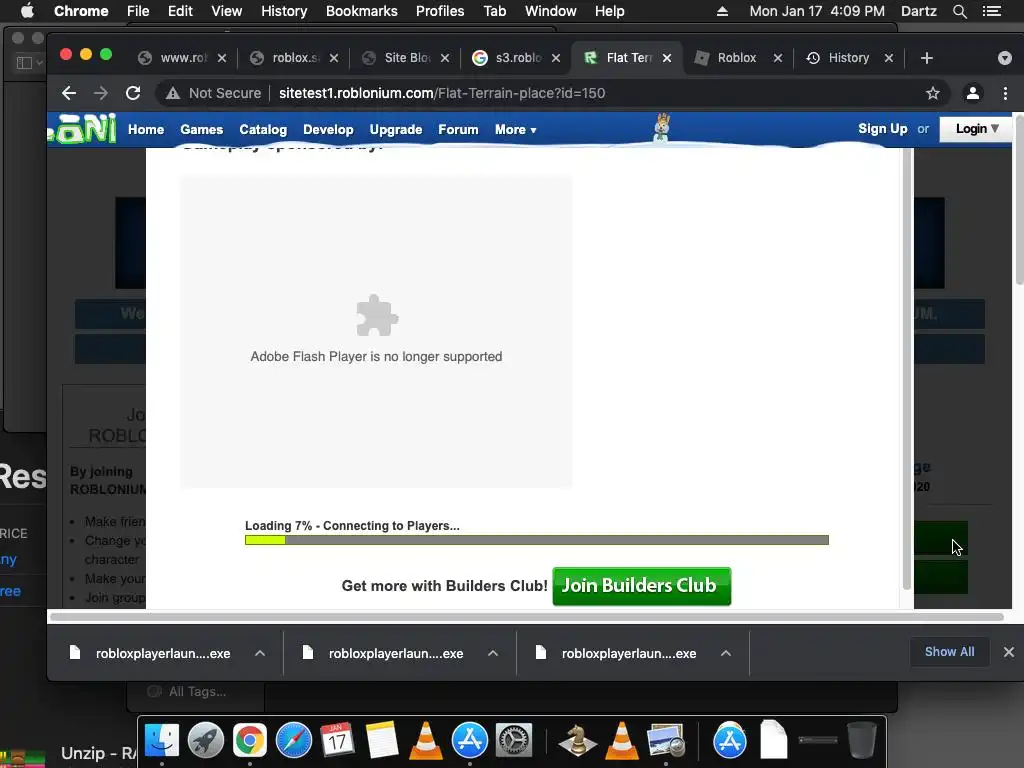This screenshot has width=1024, height=768.
Task: Open the Forum link
Action: point(458,129)
